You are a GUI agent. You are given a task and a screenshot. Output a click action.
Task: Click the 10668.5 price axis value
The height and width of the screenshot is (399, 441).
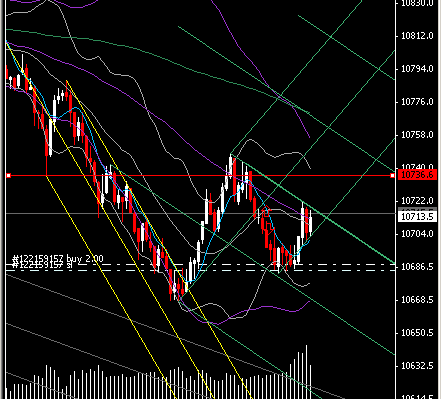click(417, 300)
